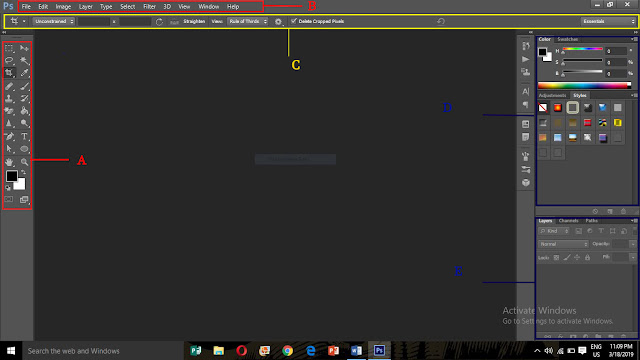The width and height of the screenshot is (640, 360).
Task: Select the Zoom tool
Action: (24, 162)
